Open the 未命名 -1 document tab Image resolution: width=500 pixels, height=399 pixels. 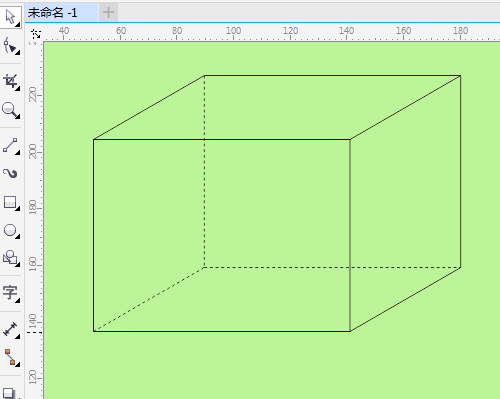tap(62, 13)
